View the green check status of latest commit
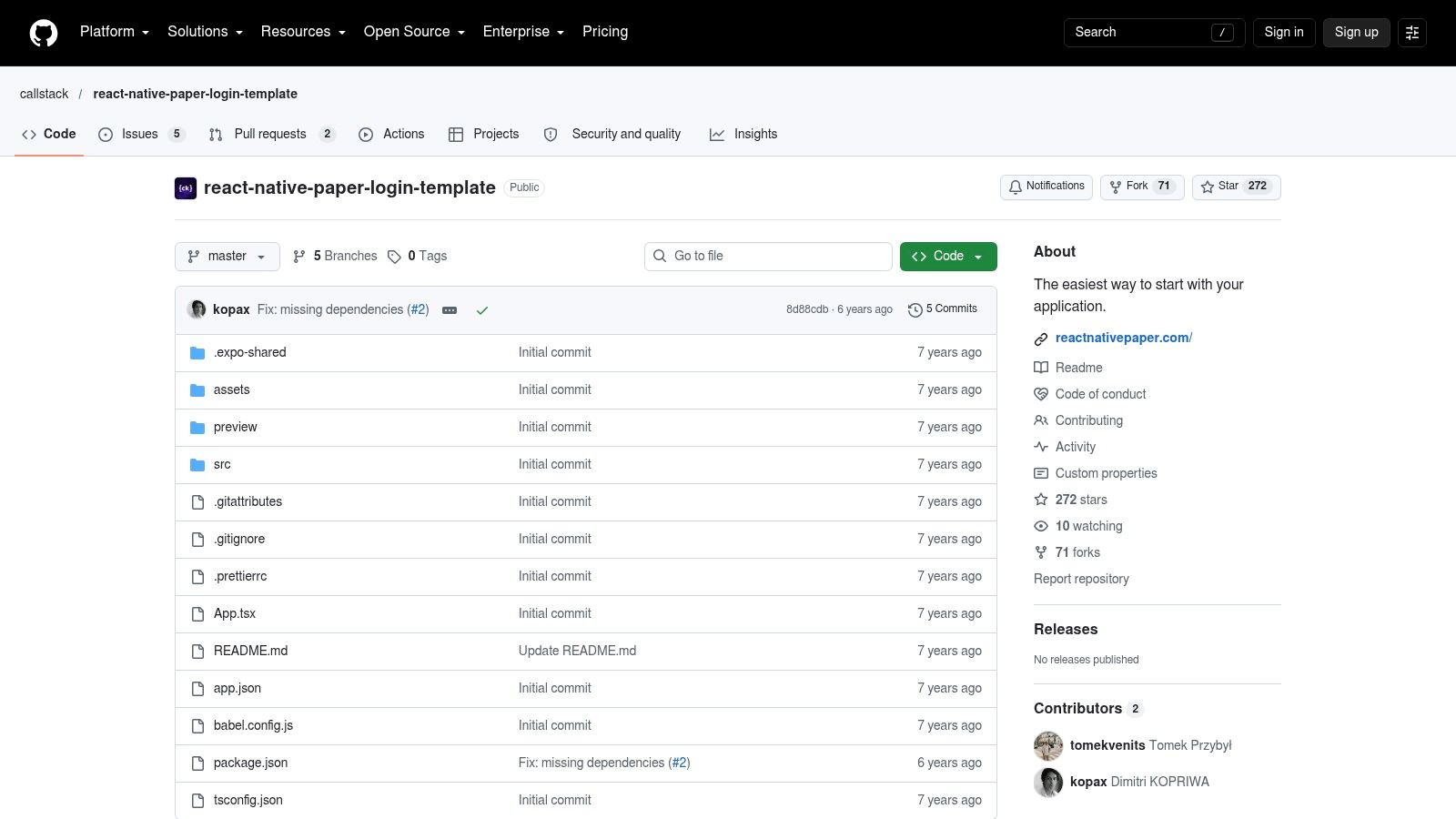 [x=482, y=310]
